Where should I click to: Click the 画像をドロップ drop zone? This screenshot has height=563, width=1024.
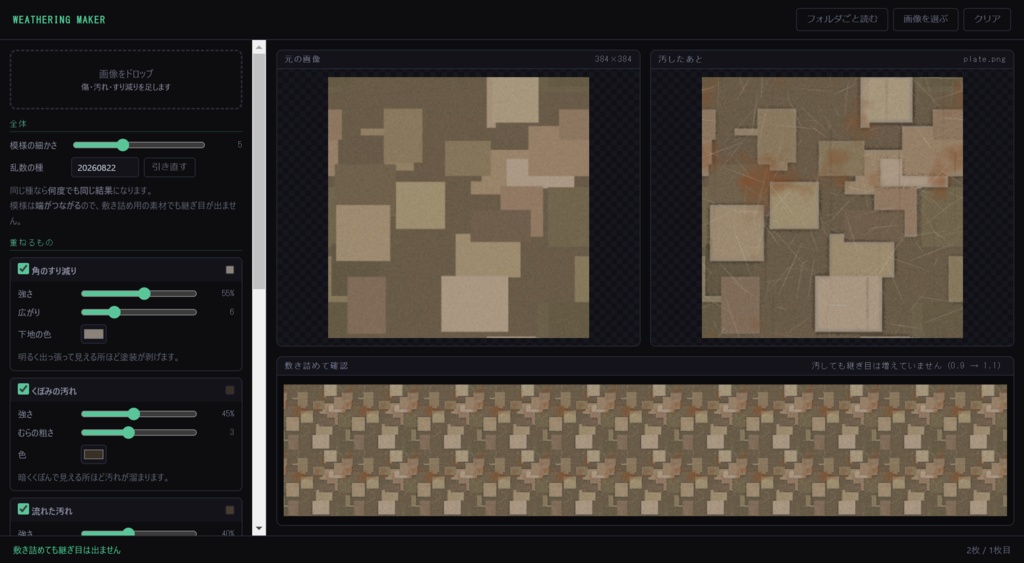126,80
